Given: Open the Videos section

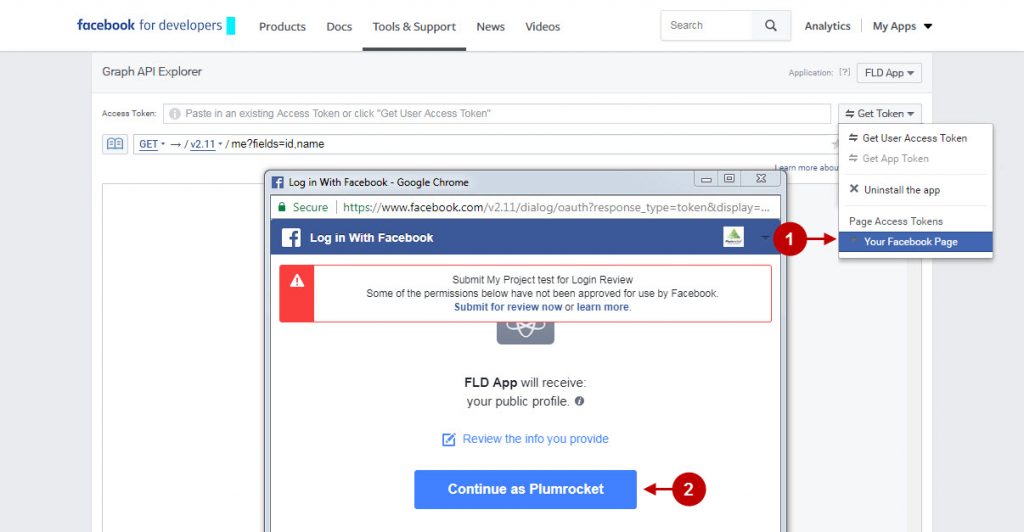Looking at the screenshot, I should tap(543, 27).
